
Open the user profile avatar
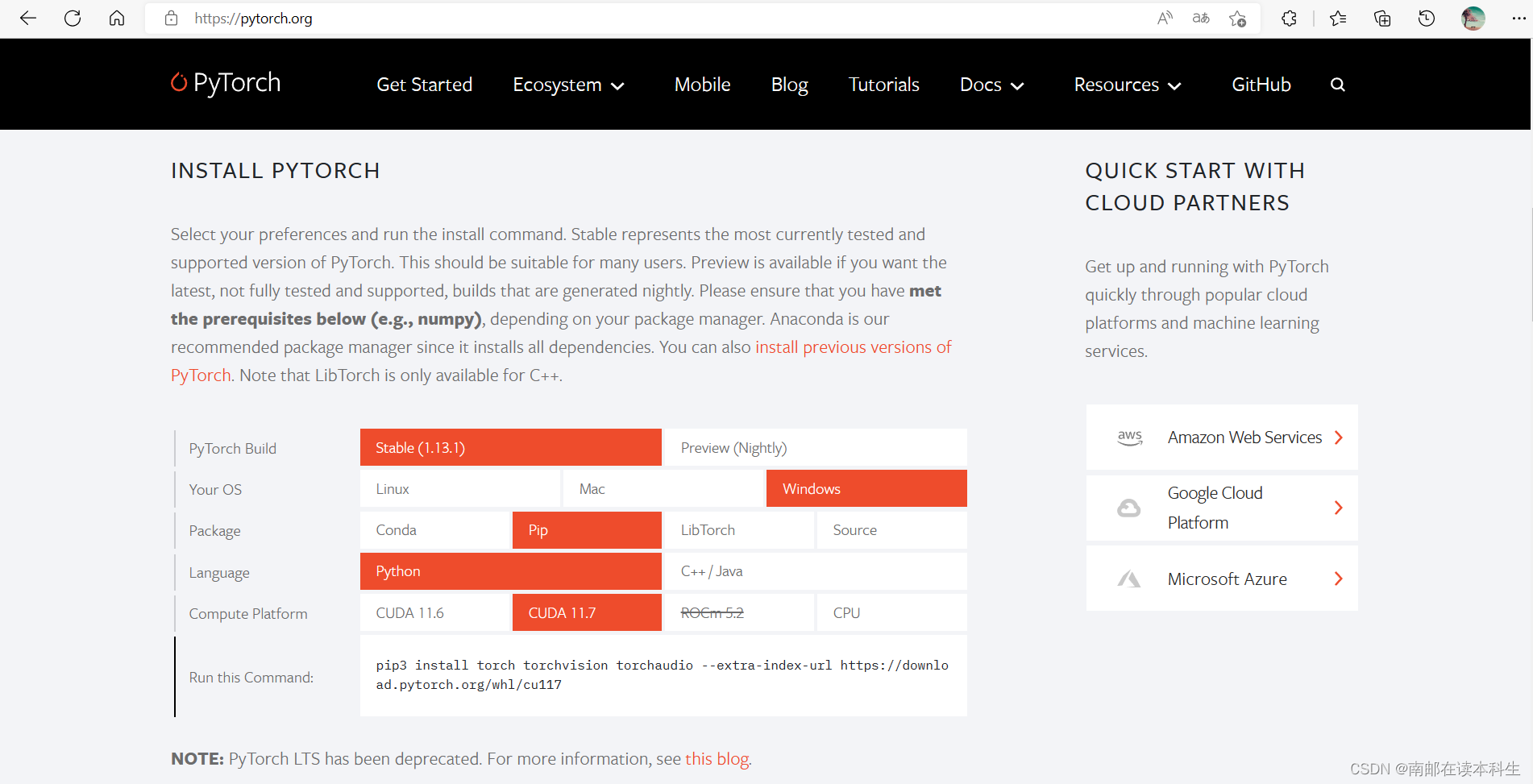coord(1473,18)
